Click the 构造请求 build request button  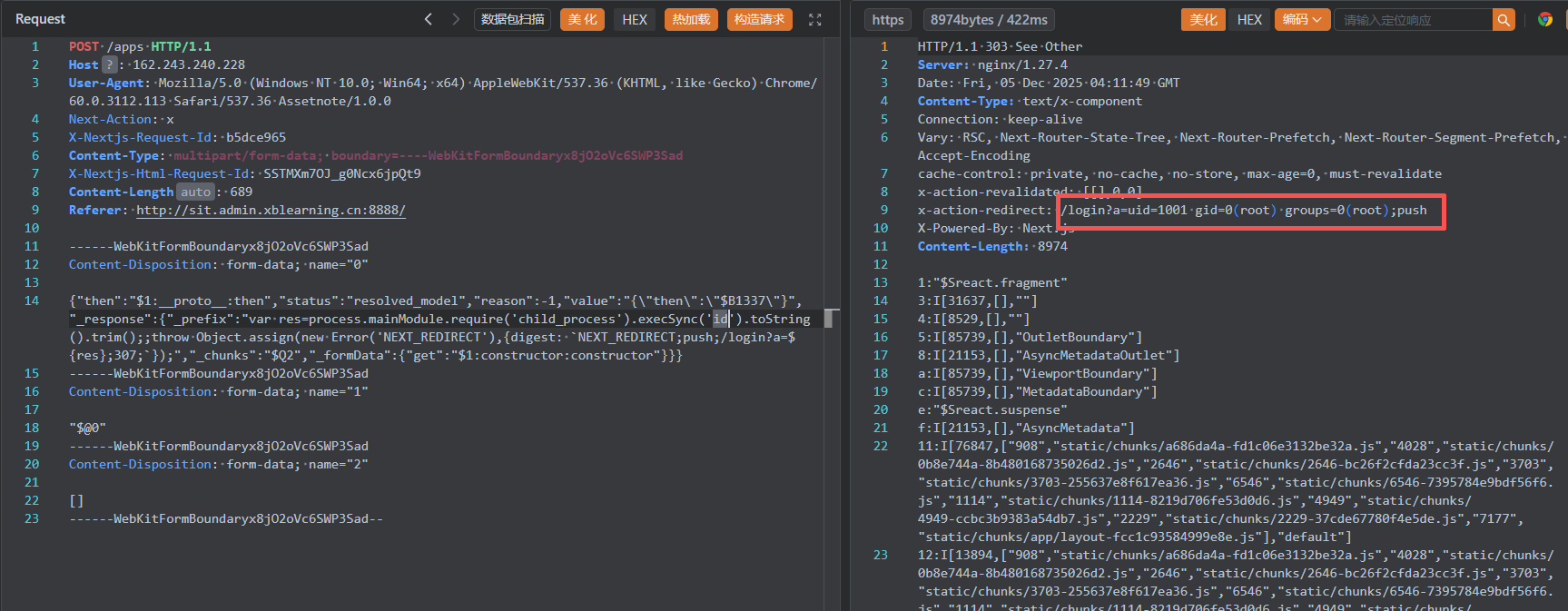click(x=759, y=19)
